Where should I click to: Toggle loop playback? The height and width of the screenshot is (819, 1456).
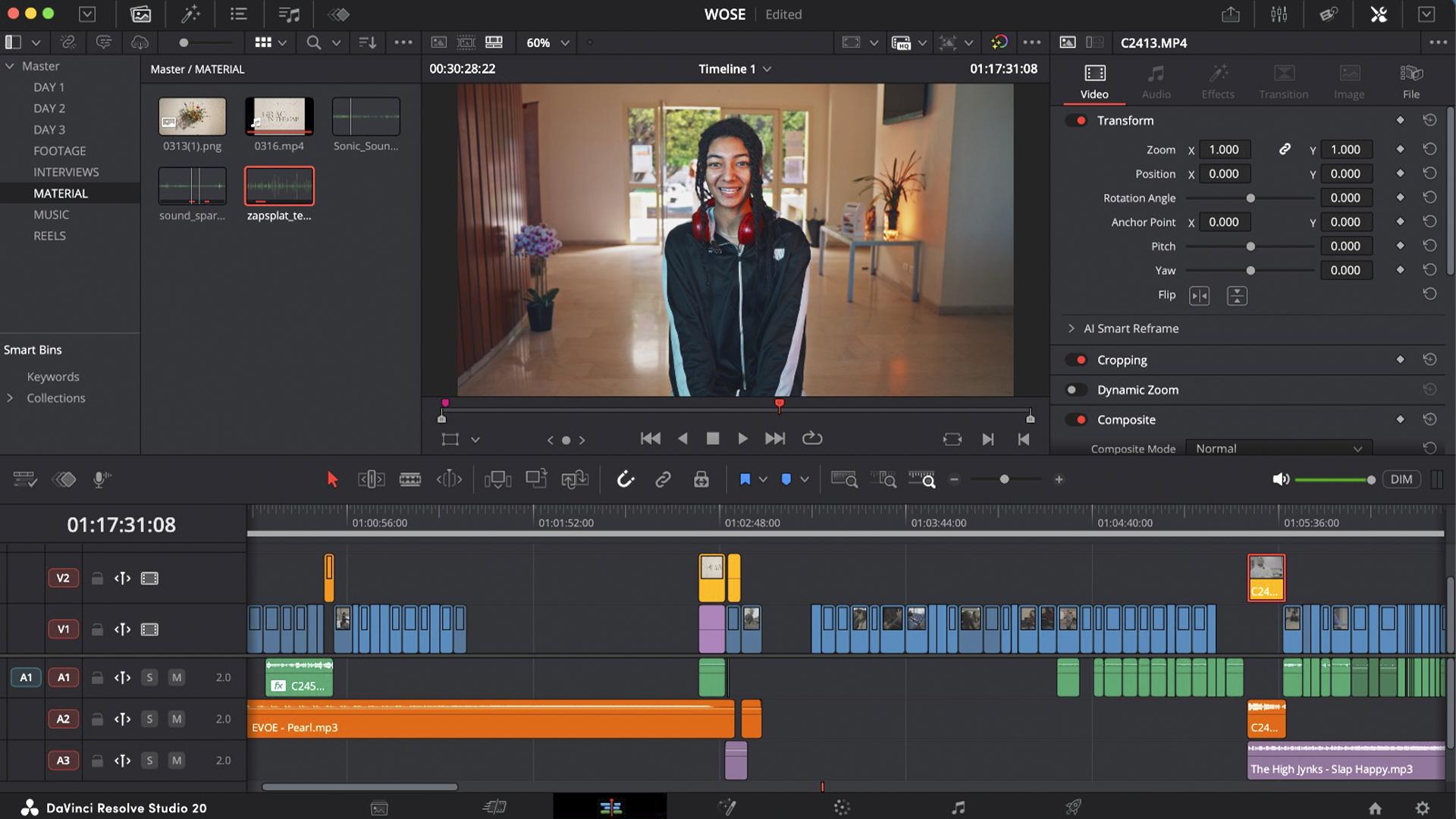point(812,438)
